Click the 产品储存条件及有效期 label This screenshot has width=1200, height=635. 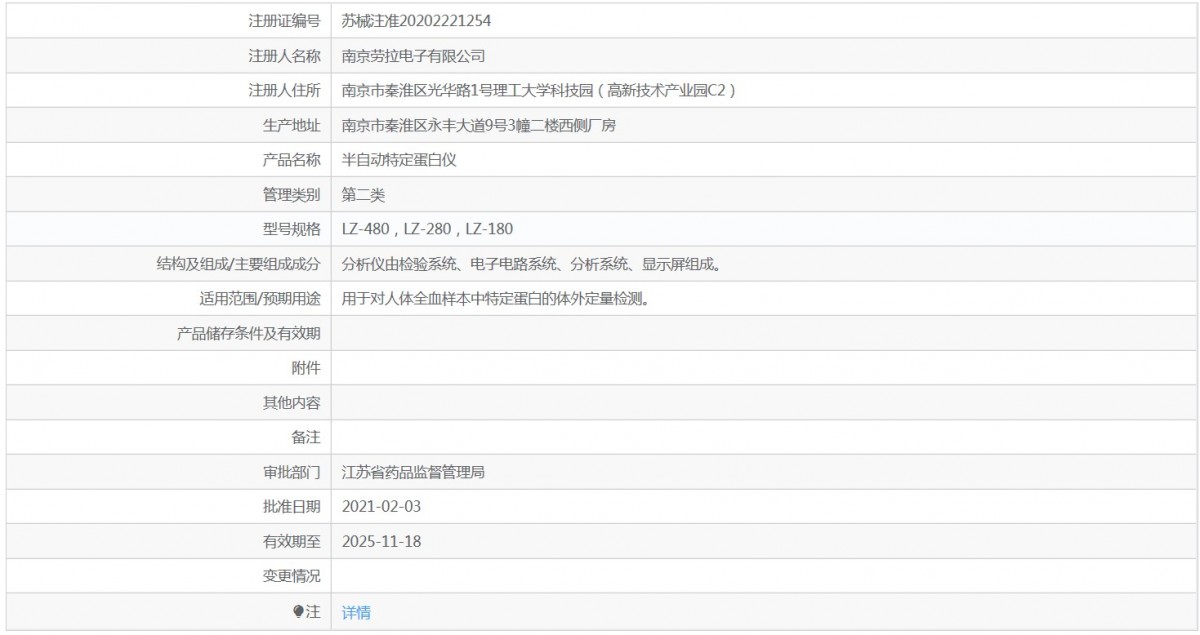(x=248, y=334)
